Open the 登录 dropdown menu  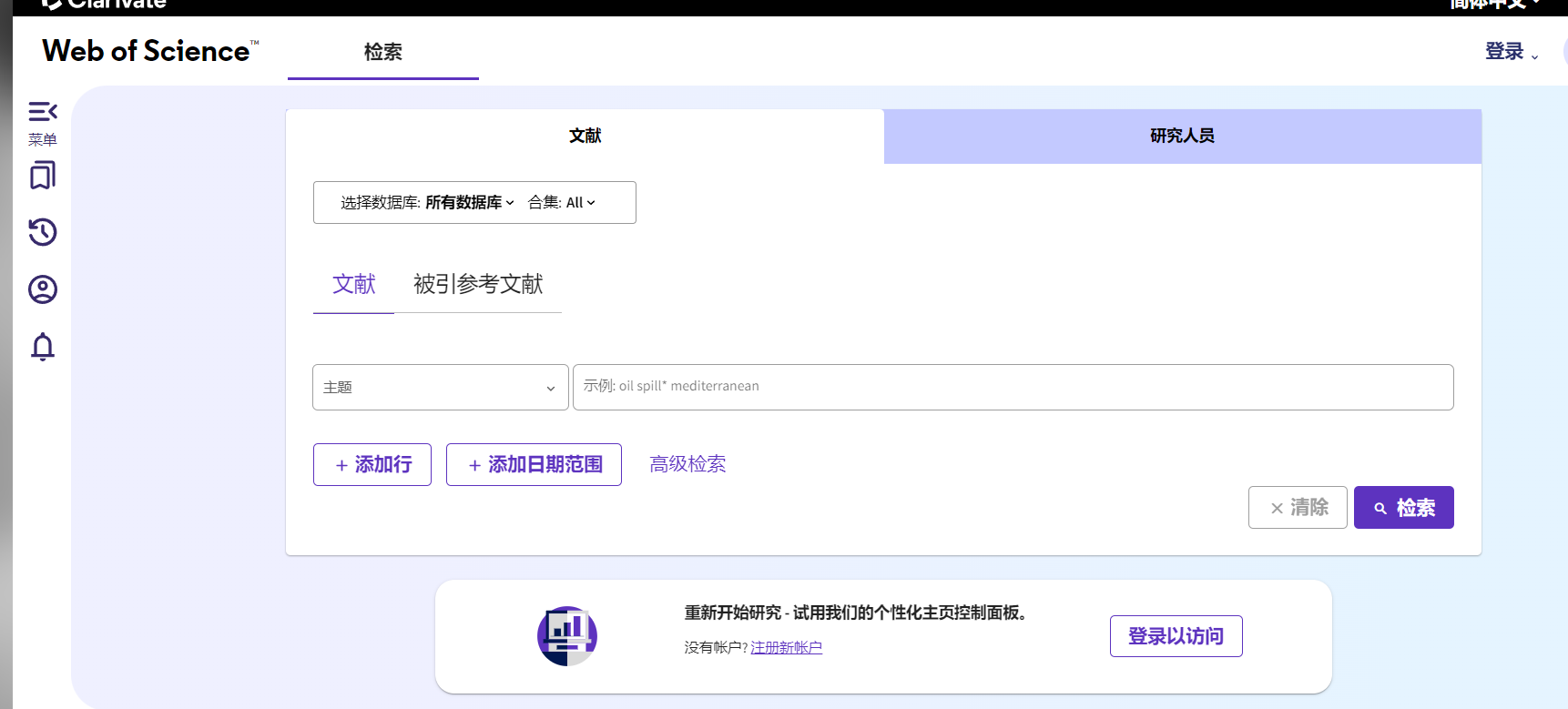coord(1512,52)
